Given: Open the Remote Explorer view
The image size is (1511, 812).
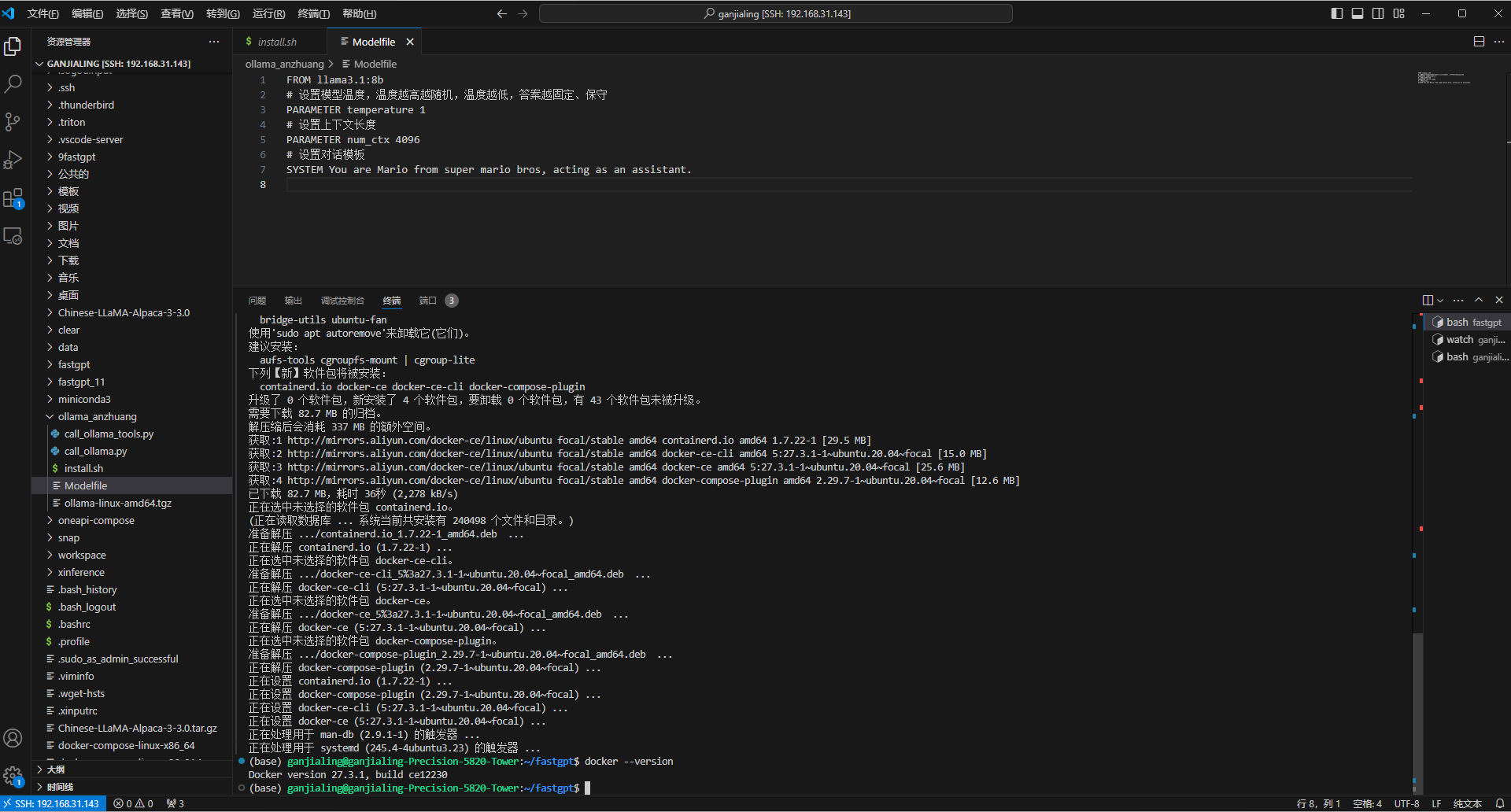Looking at the screenshot, I should tap(13, 236).
